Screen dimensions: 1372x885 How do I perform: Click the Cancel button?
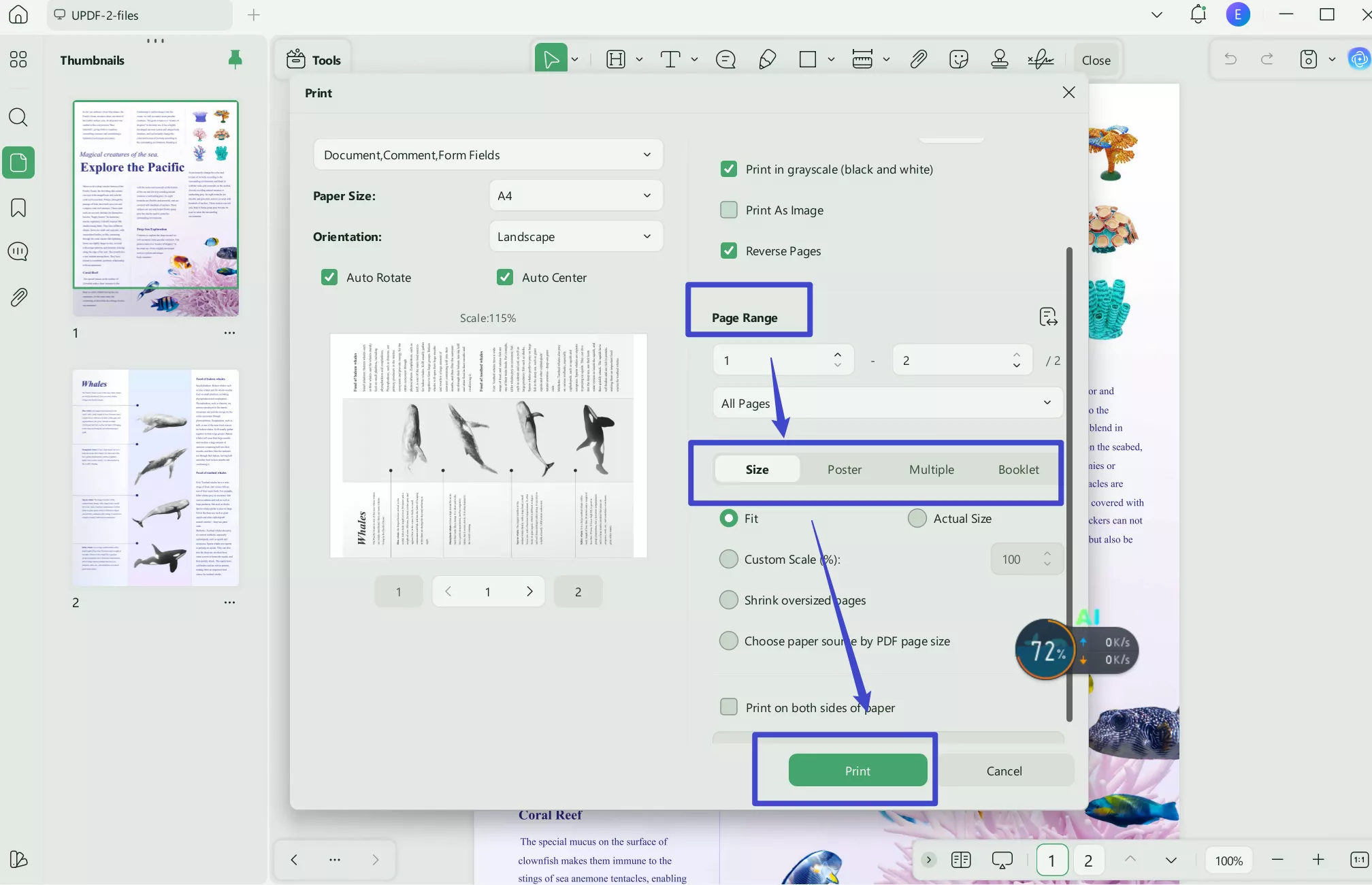[x=1004, y=771]
